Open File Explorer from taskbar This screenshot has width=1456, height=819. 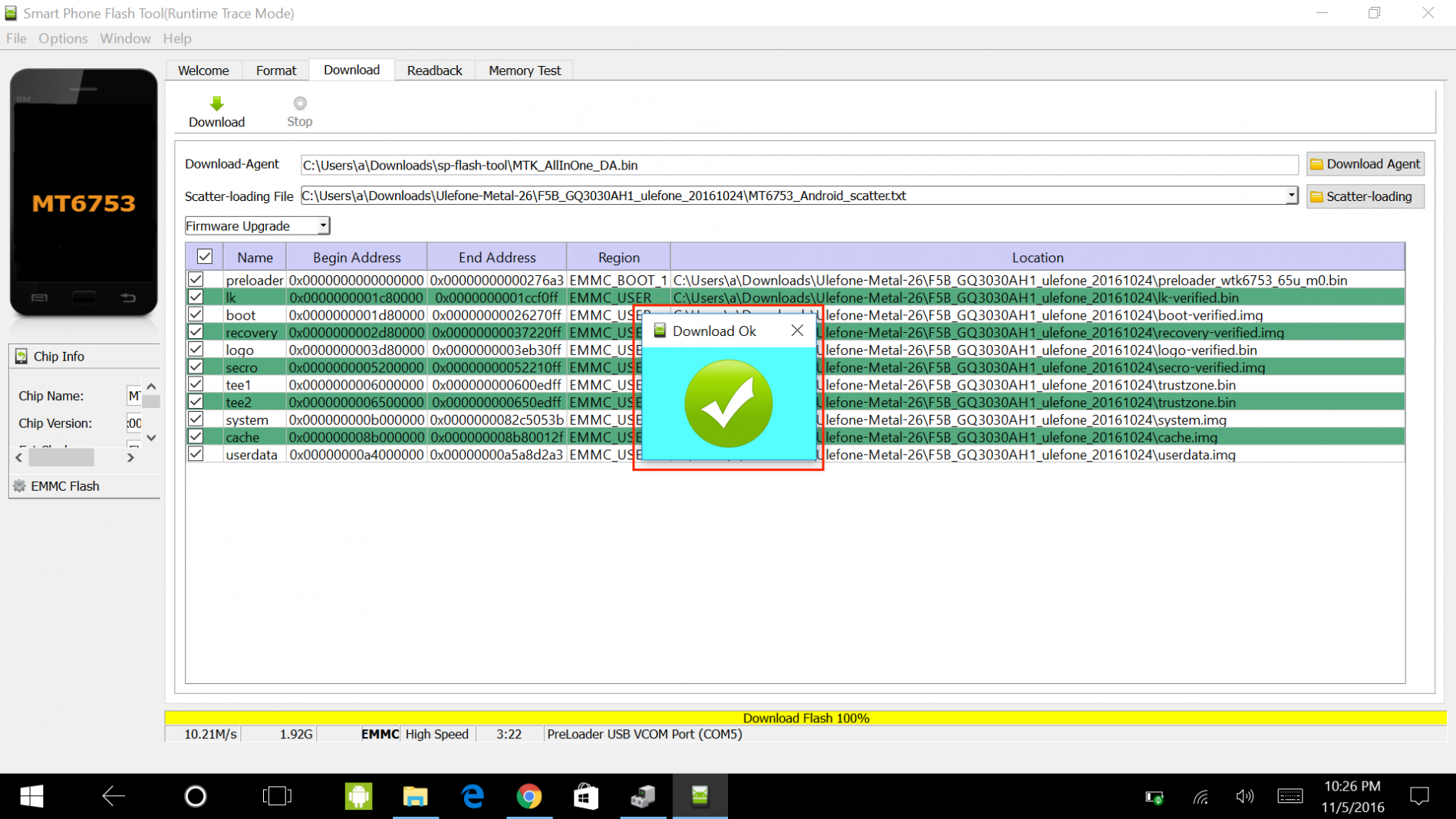(x=416, y=796)
